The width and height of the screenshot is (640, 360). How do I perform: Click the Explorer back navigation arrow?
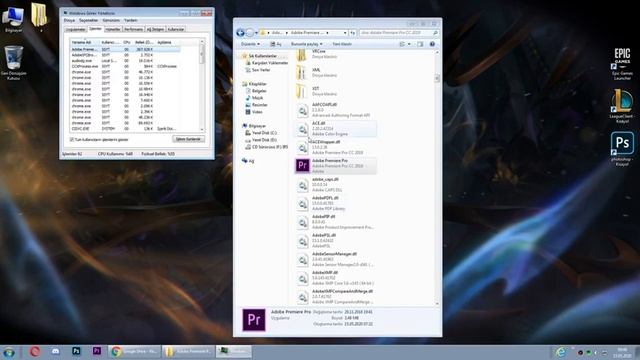[x=240, y=33]
